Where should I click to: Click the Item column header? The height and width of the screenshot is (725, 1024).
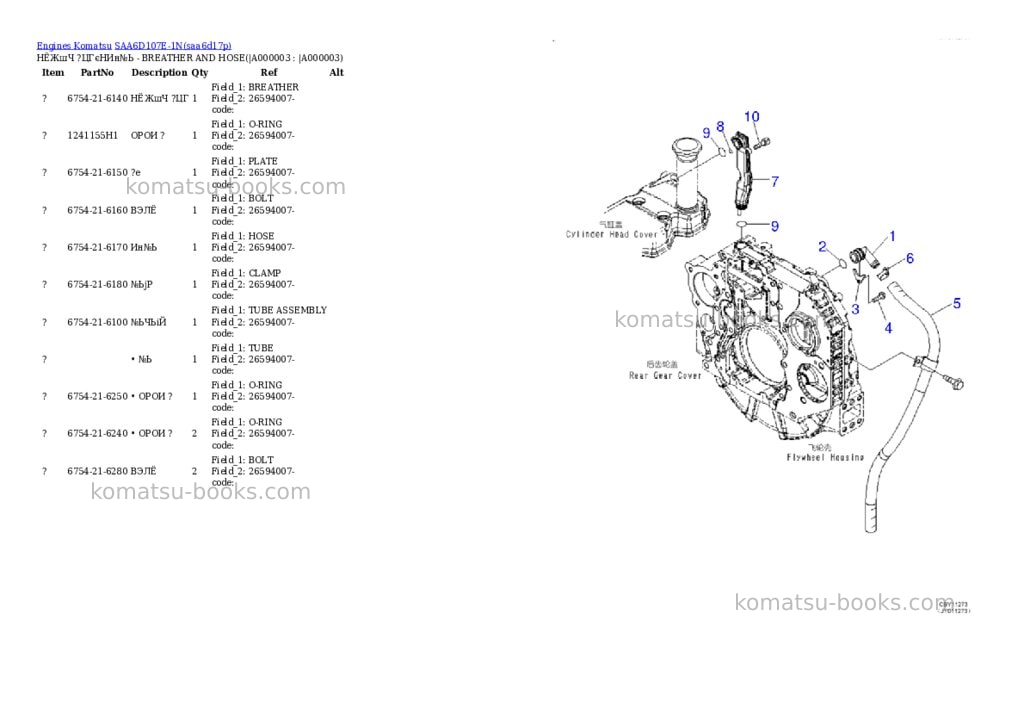pyautogui.click(x=53, y=72)
